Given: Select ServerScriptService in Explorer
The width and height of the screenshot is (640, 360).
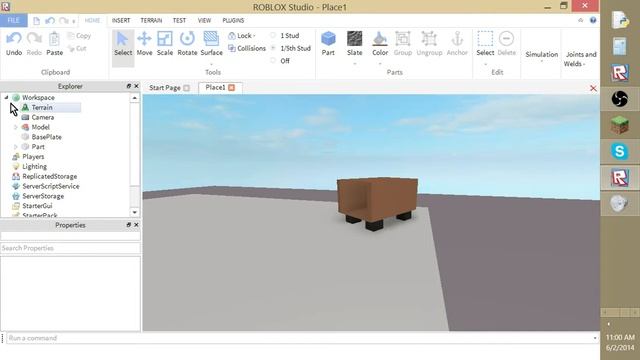Looking at the screenshot, I should click(51, 186).
